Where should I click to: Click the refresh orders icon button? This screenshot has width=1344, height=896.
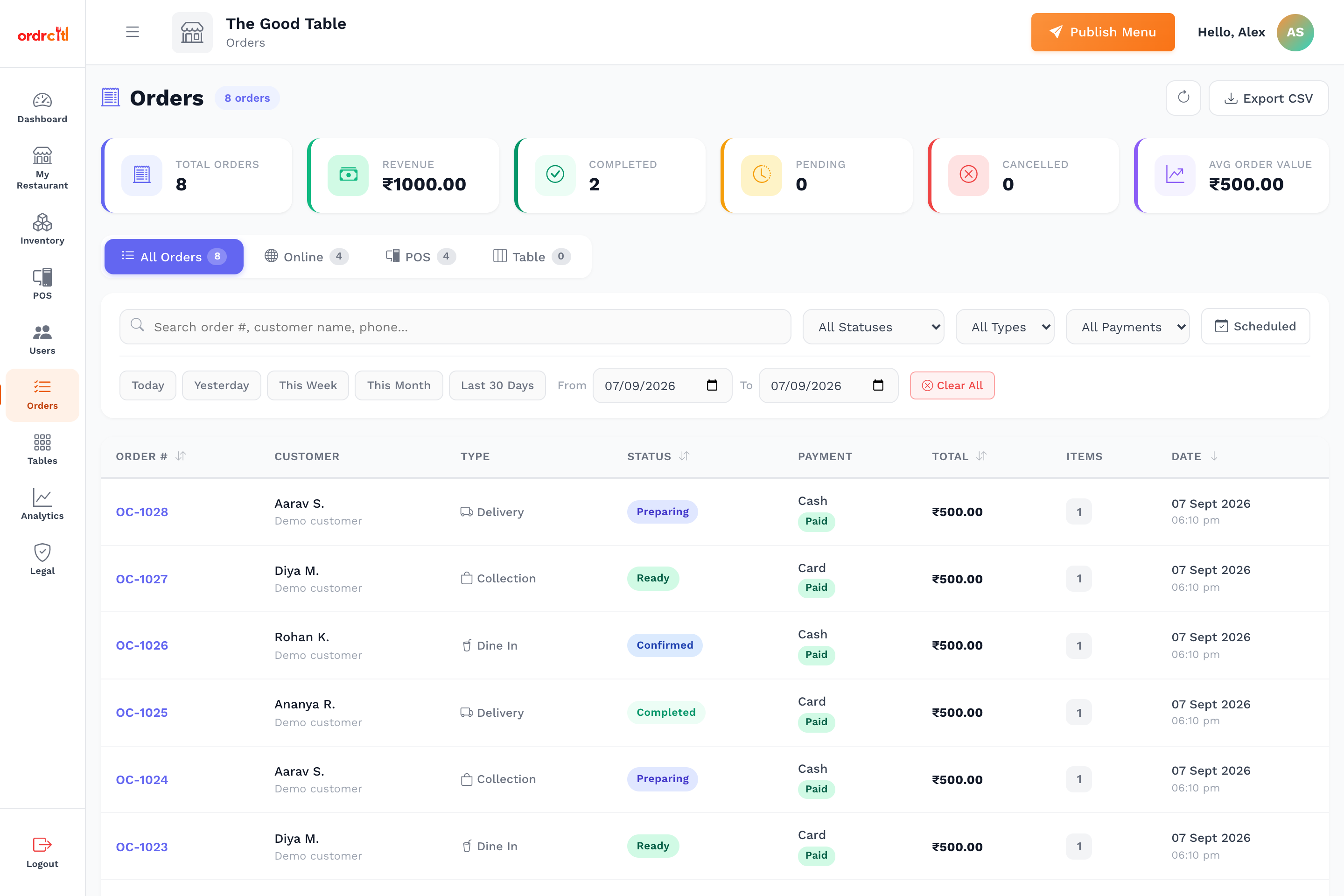click(x=1183, y=98)
